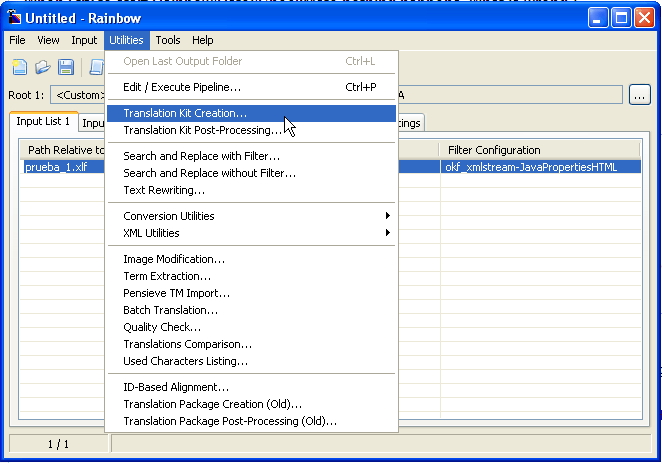This screenshot has height=463, width=662.
Task: Open Translation Kit Post-Processing entry
Action: 203,130
